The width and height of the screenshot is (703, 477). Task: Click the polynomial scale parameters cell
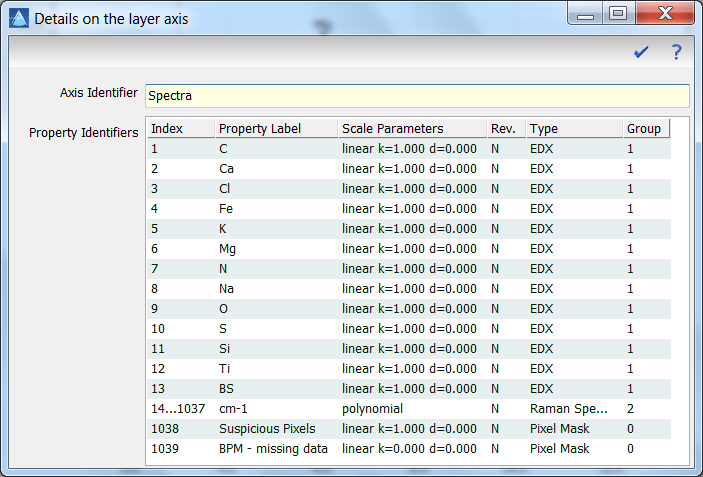[375, 409]
